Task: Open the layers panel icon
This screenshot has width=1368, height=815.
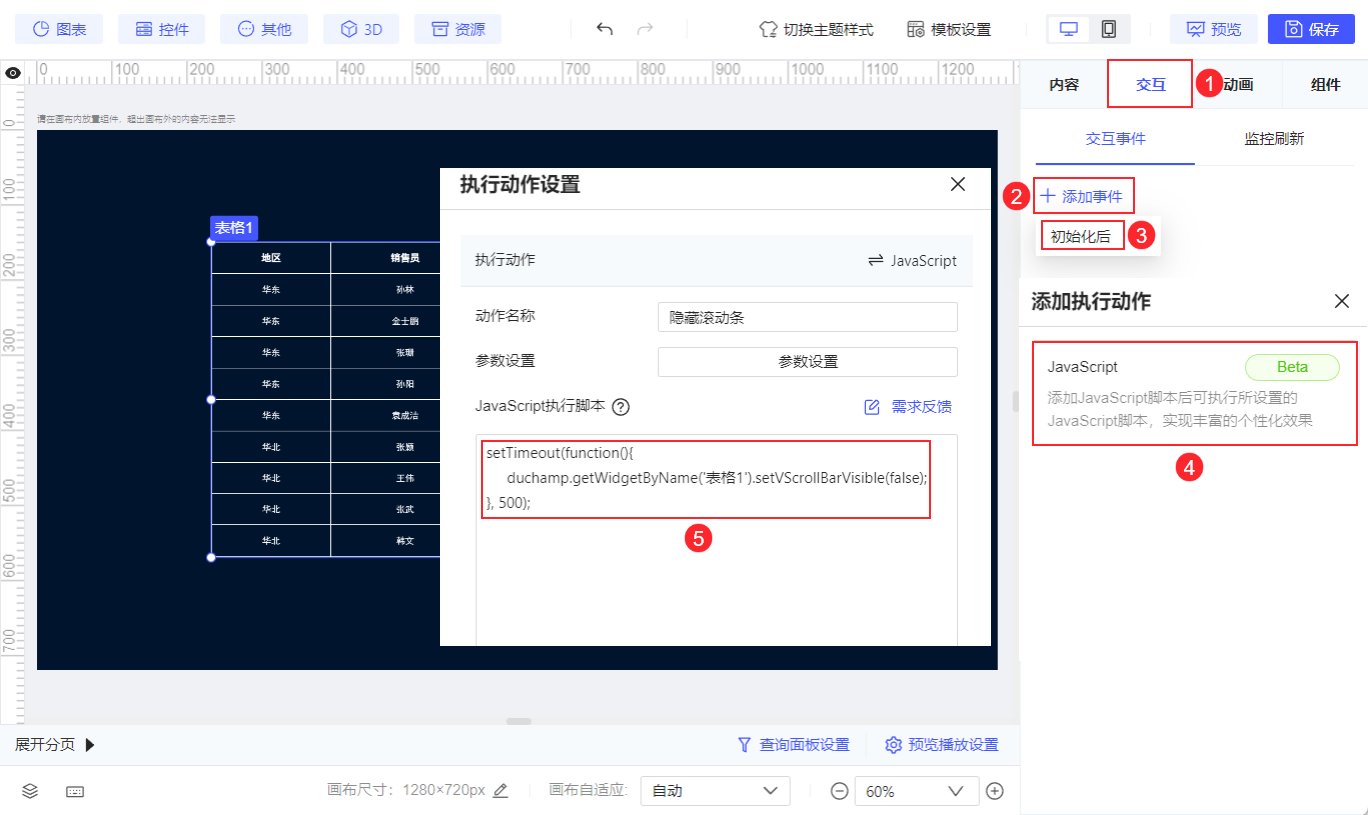Action: [30, 791]
